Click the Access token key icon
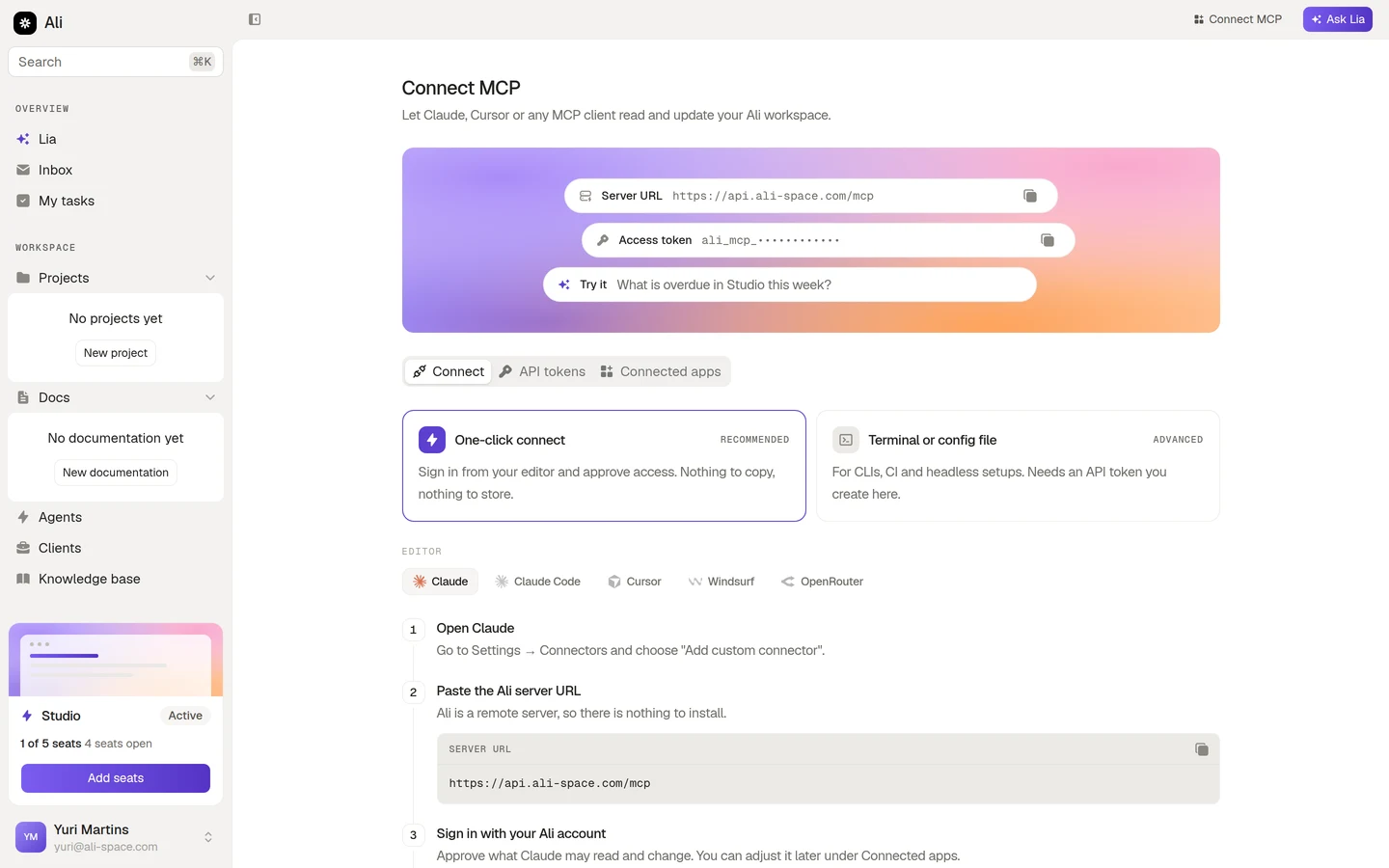This screenshot has height=868, width=1389. coord(603,240)
